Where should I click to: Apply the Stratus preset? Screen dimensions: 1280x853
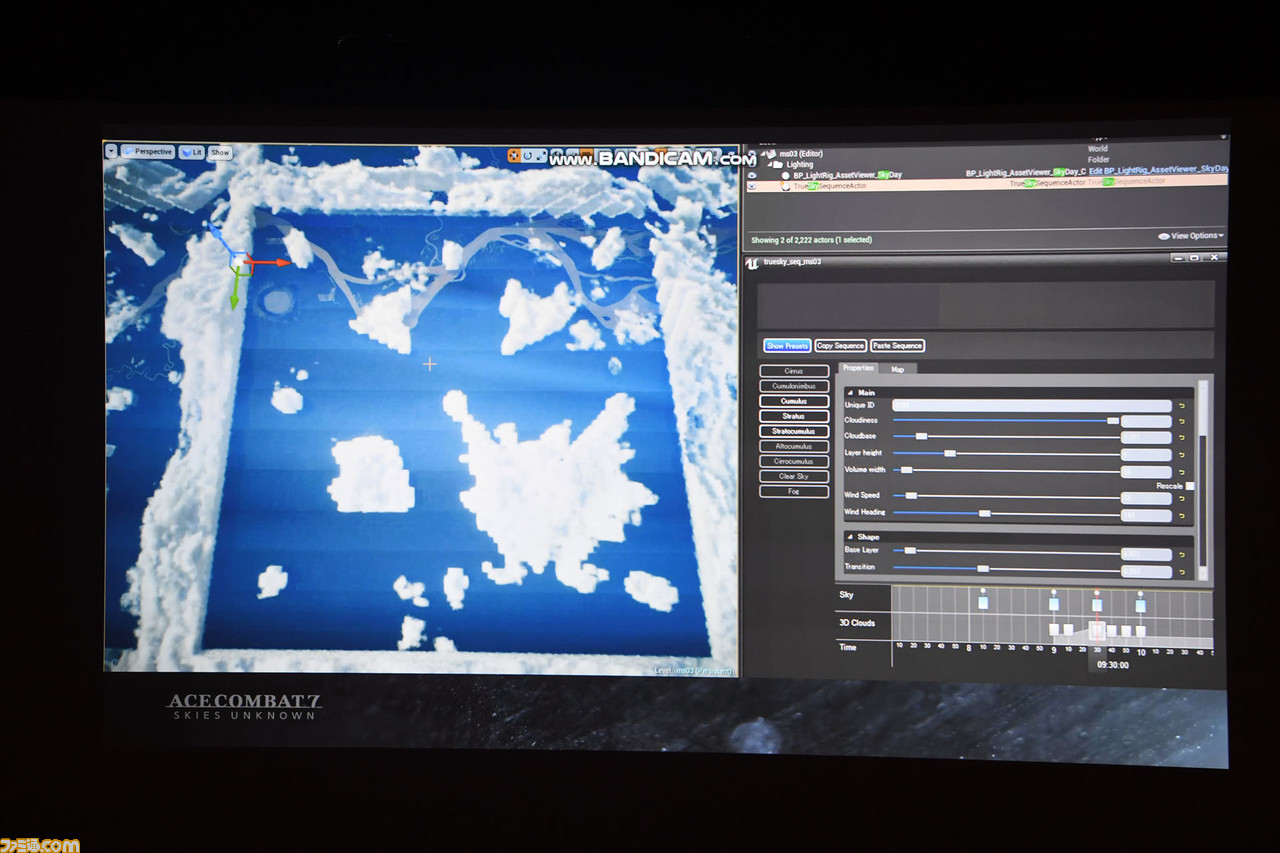pyautogui.click(x=794, y=416)
